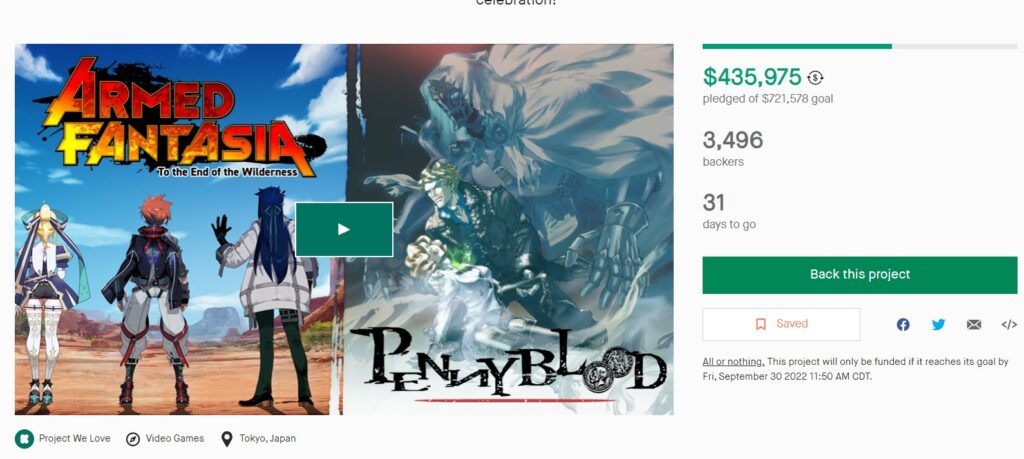Open the Video Games category link
Image resolution: width=1024 pixels, height=459 pixels.
tap(175, 439)
